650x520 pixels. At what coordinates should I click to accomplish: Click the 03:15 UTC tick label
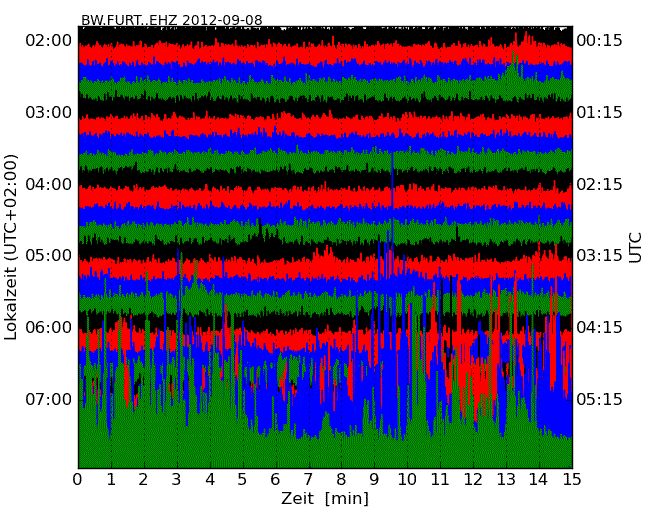coord(599,255)
